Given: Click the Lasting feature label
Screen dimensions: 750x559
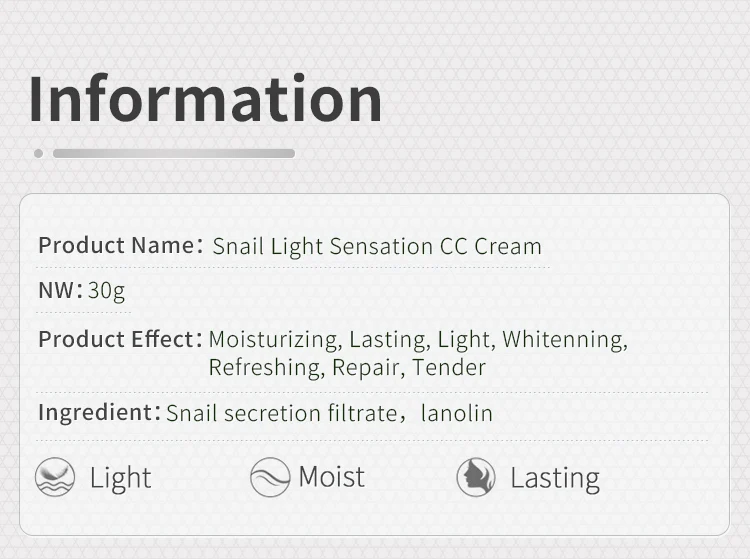Looking at the screenshot, I should 555,478.
